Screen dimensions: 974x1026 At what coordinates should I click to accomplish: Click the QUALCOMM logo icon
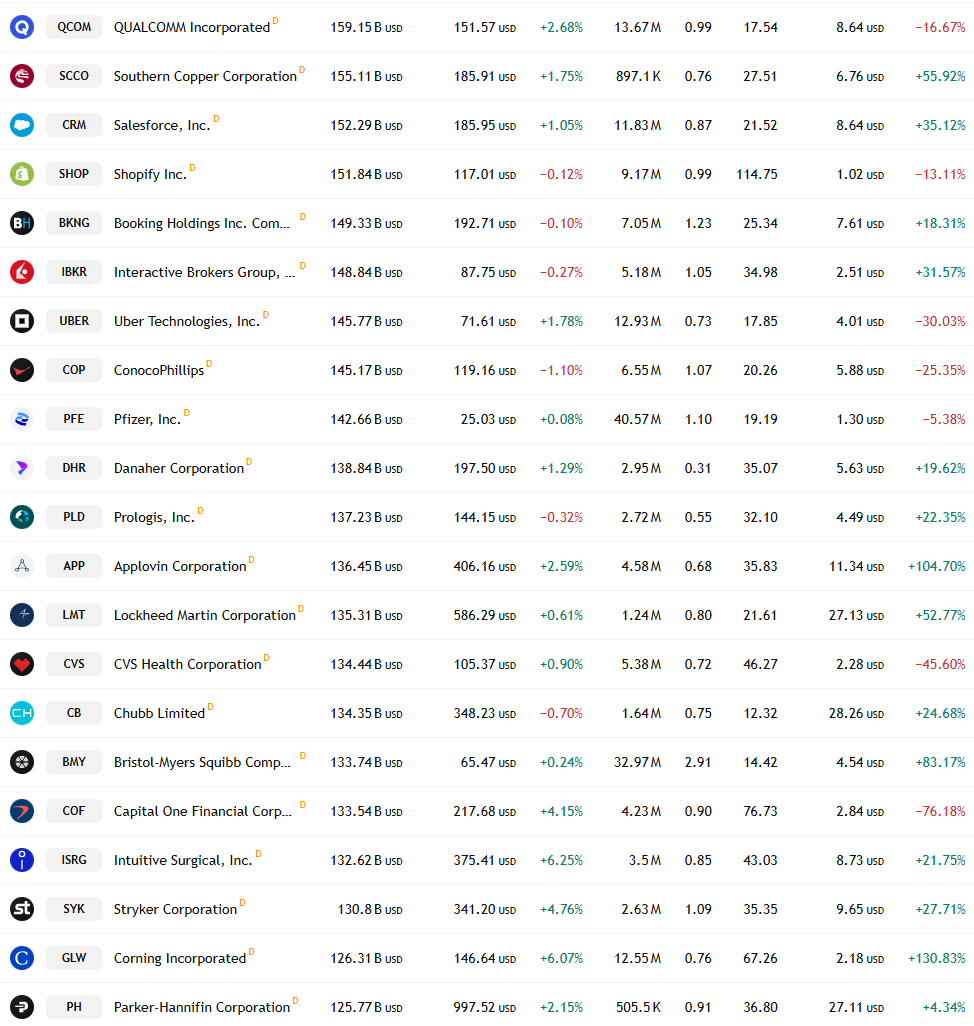(22, 27)
